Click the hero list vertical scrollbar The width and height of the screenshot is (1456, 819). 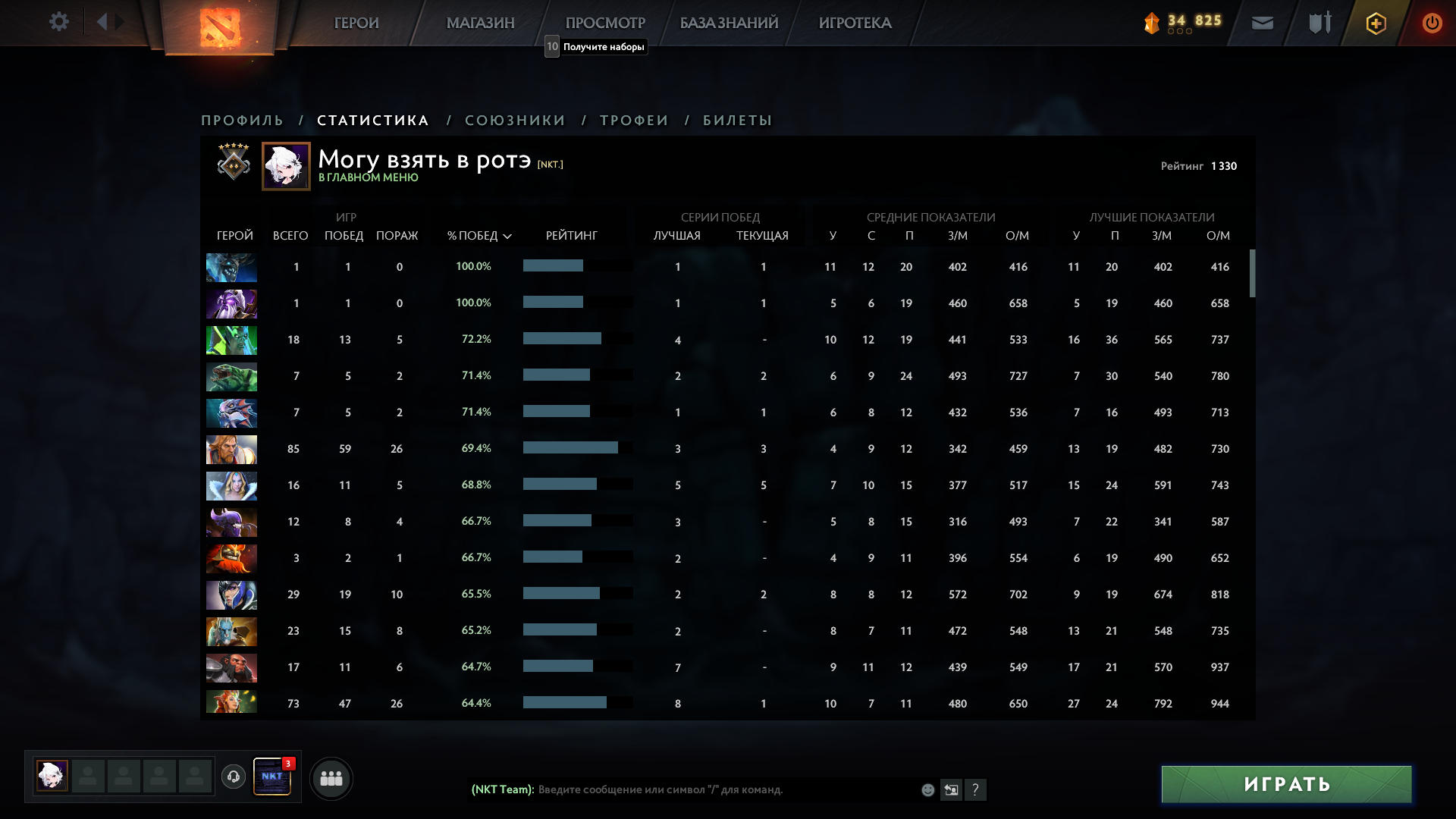pyautogui.click(x=1252, y=273)
